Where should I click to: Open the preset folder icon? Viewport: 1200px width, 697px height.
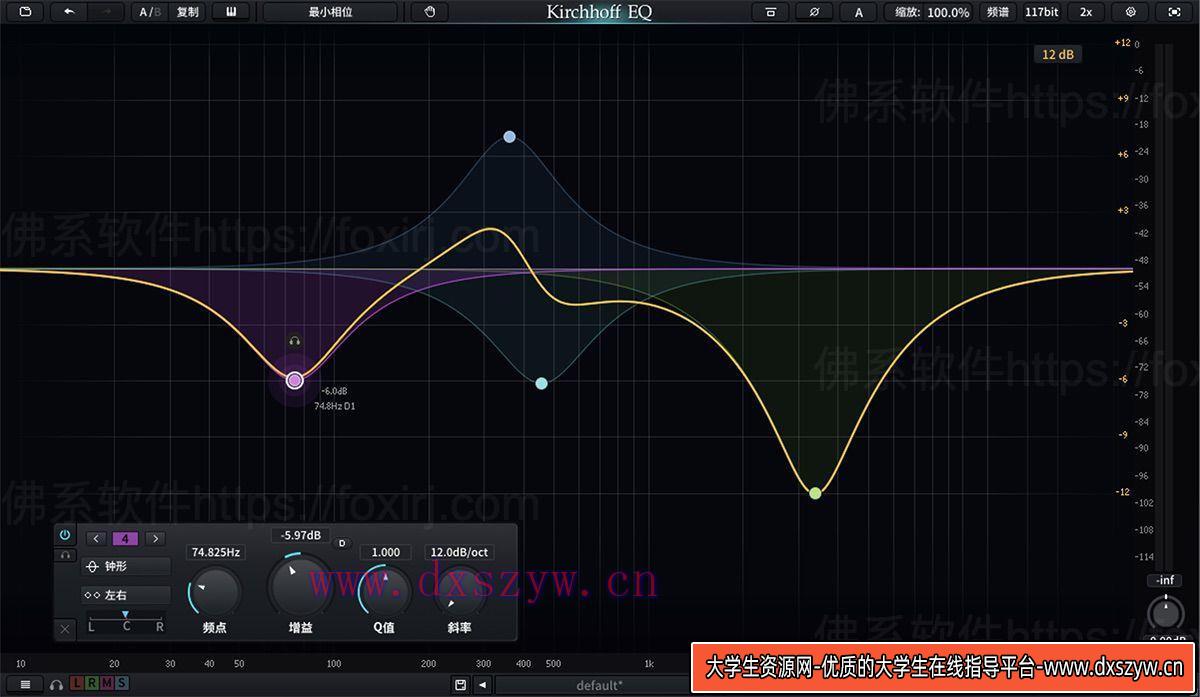click(x=24, y=12)
